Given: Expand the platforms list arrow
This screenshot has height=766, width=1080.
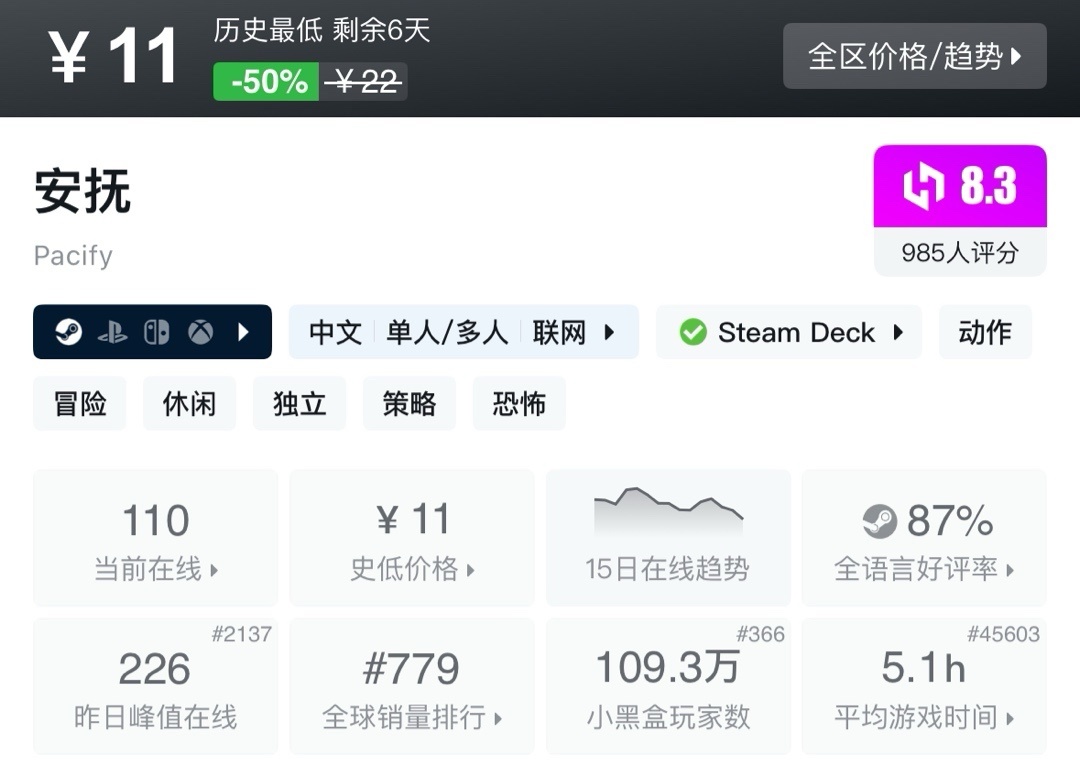Looking at the screenshot, I should [x=243, y=332].
